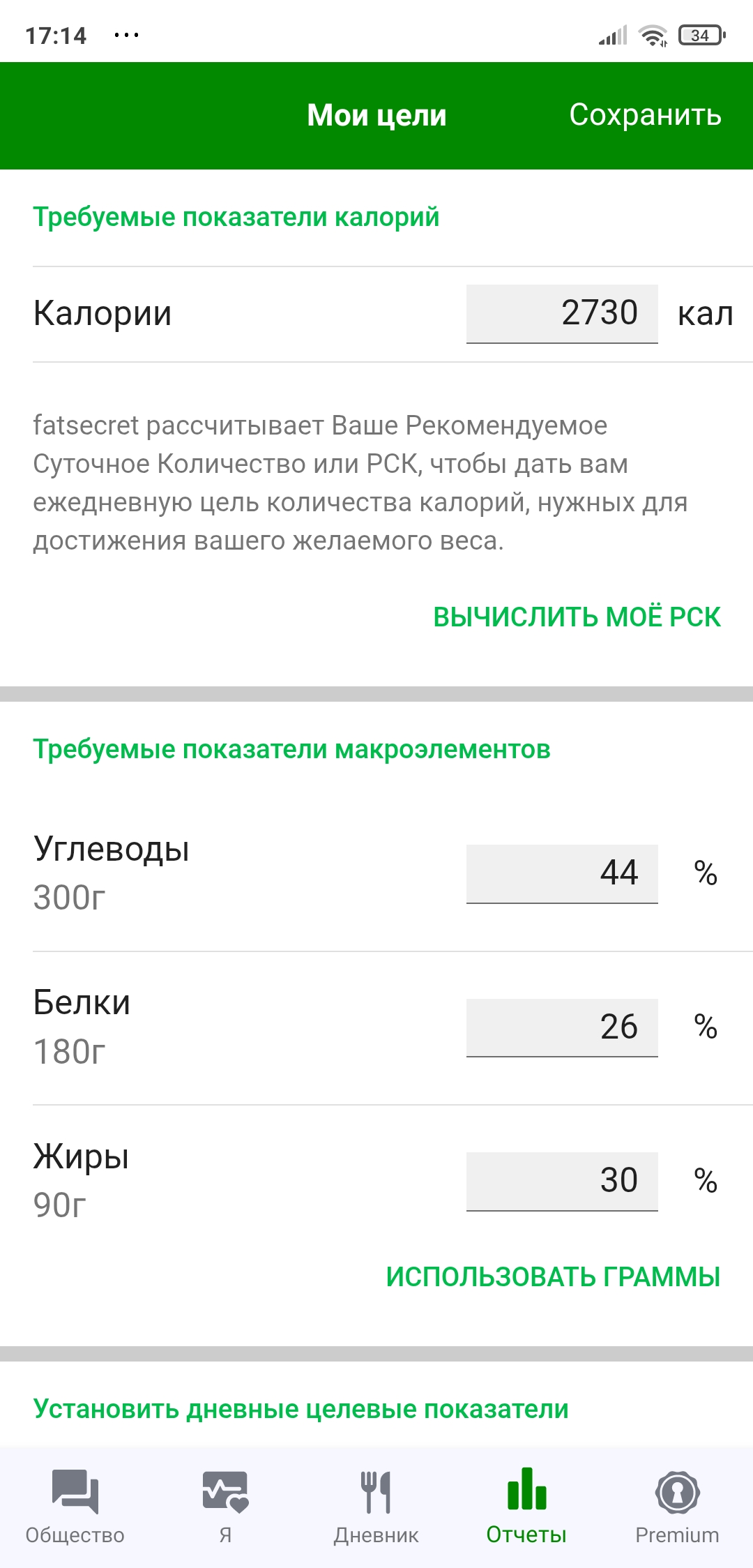Tap the cellular signal strength icon

(x=613, y=35)
